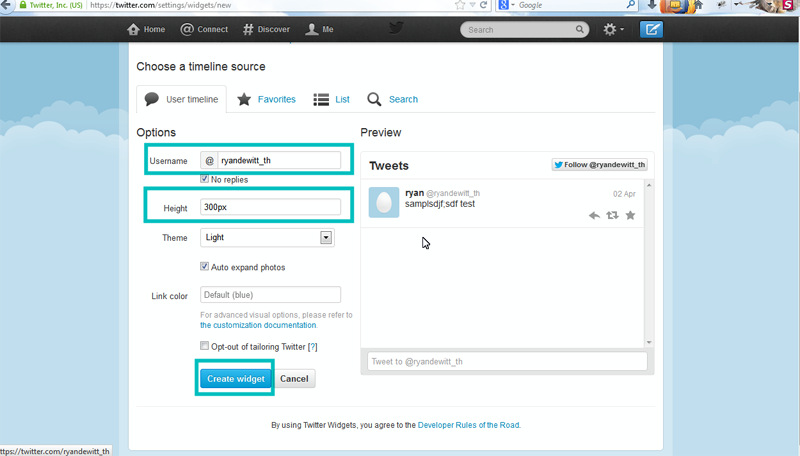This screenshot has width=800, height=456.
Task: Retweet using the retweet icon
Action: pos(612,215)
